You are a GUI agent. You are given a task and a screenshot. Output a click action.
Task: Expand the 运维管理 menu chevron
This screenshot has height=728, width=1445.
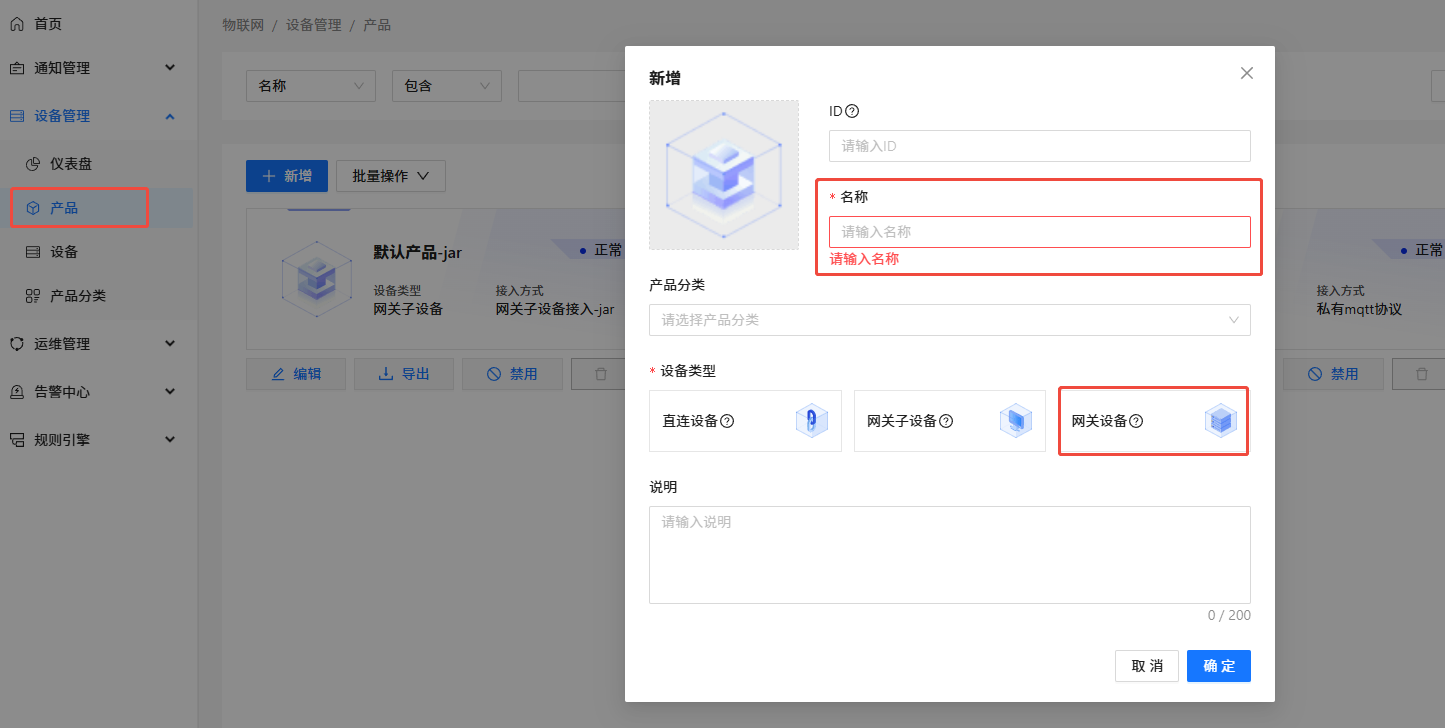tap(170, 344)
